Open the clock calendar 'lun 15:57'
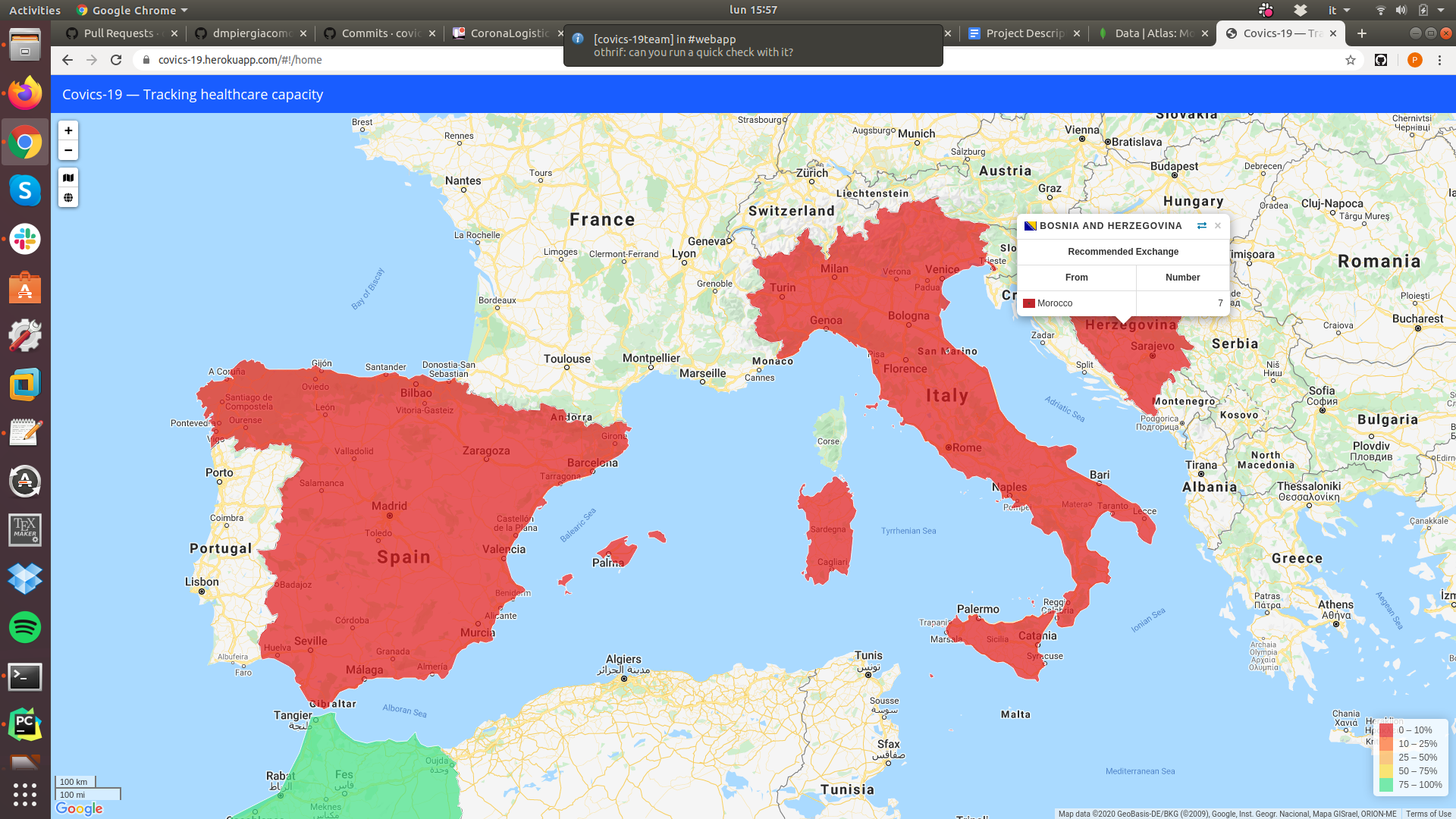The width and height of the screenshot is (1456, 819). pos(753,10)
